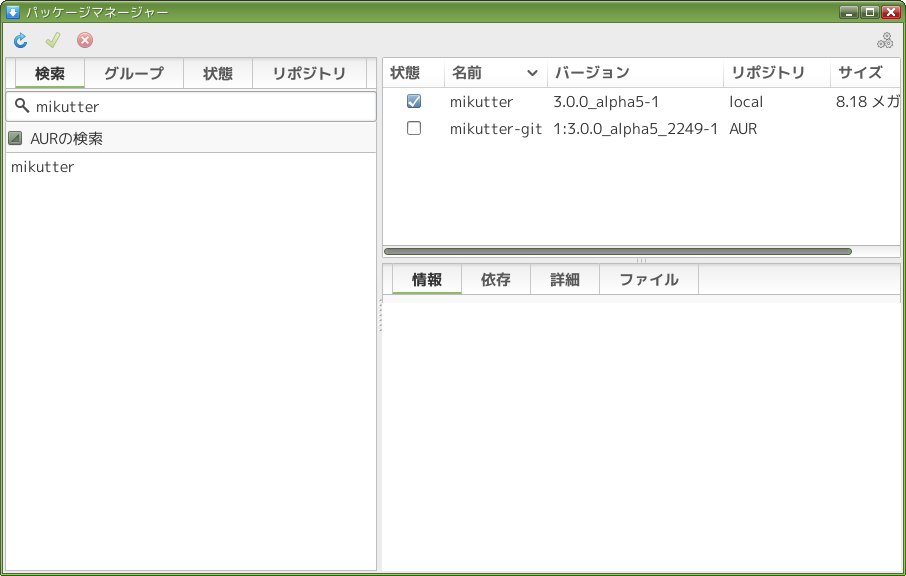Viewport: 906px width, 576px height.
Task: Toggle the mikutter installed checkbox
Action: point(414,101)
